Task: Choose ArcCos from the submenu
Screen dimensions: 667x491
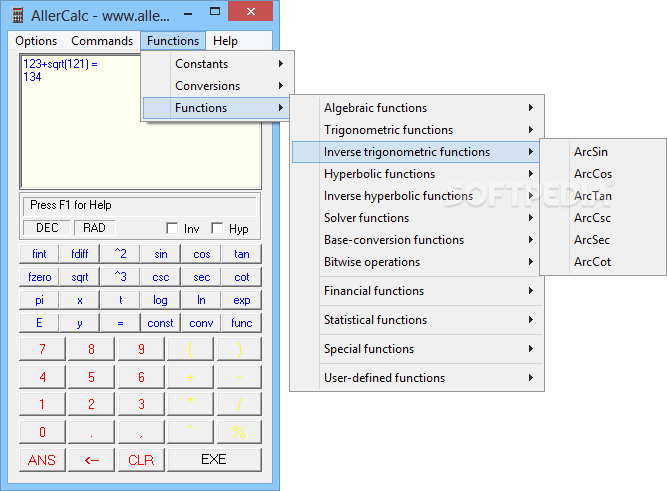Action: pos(602,174)
